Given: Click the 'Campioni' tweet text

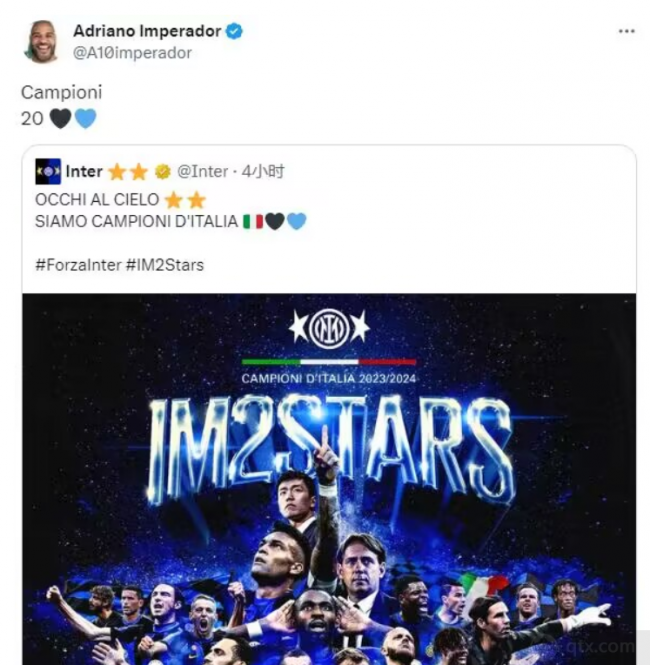Looking at the screenshot, I should tap(62, 92).
